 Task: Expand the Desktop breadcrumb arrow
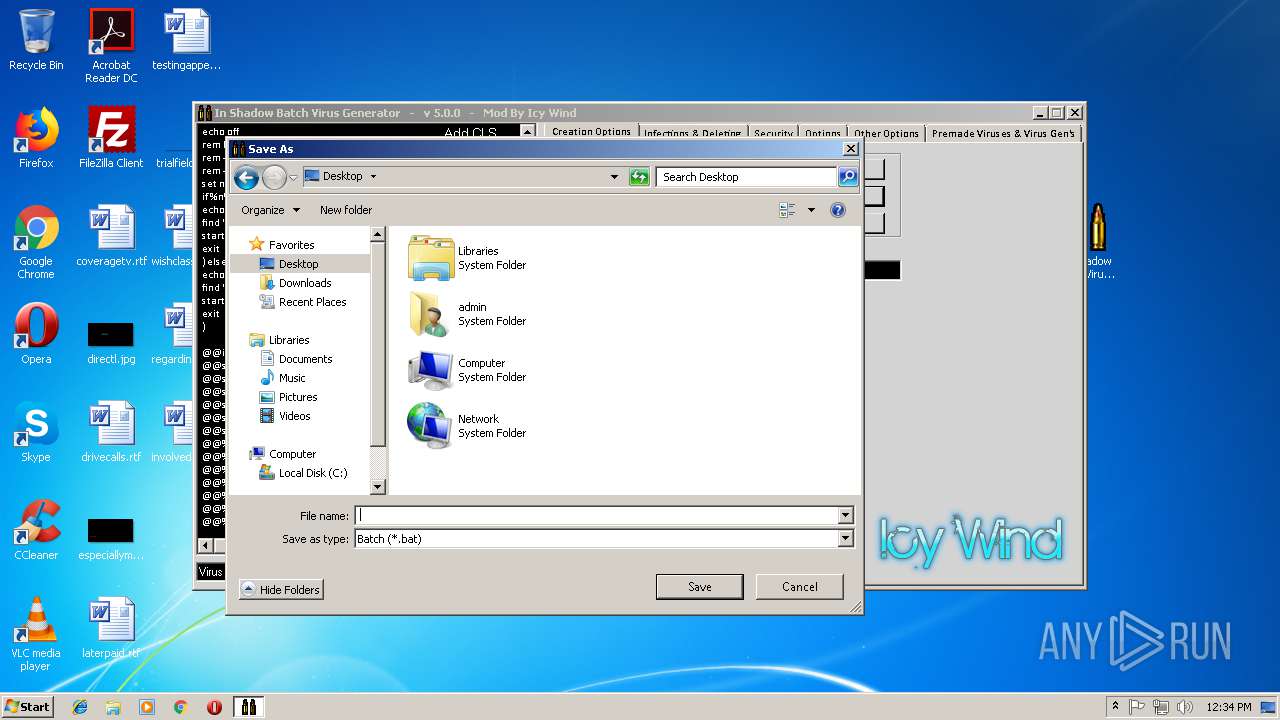(x=373, y=177)
